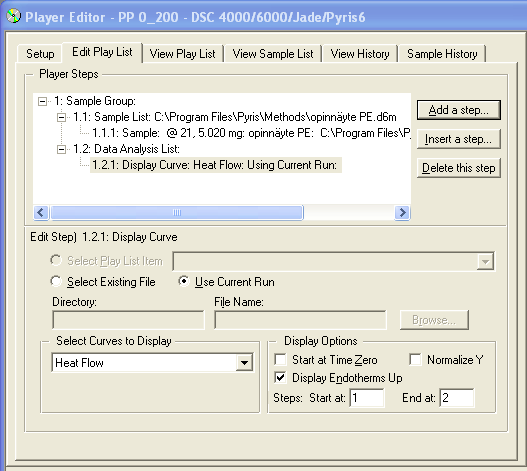Click the Add a step button
This screenshot has width=527, height=471.
458,110
